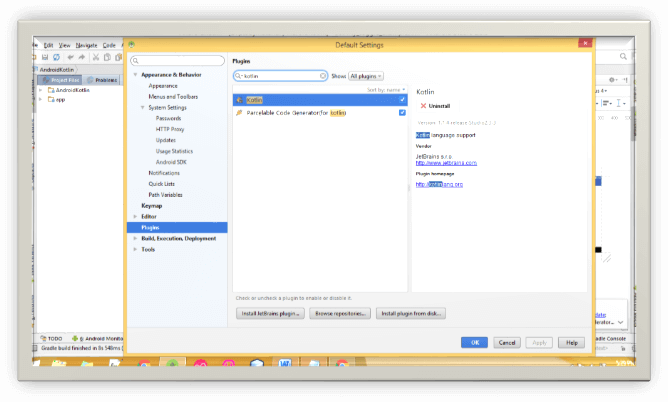Click the align icon in designer toolbar
The width and height of the screenshot is (668, 402).
pos(605,103)
